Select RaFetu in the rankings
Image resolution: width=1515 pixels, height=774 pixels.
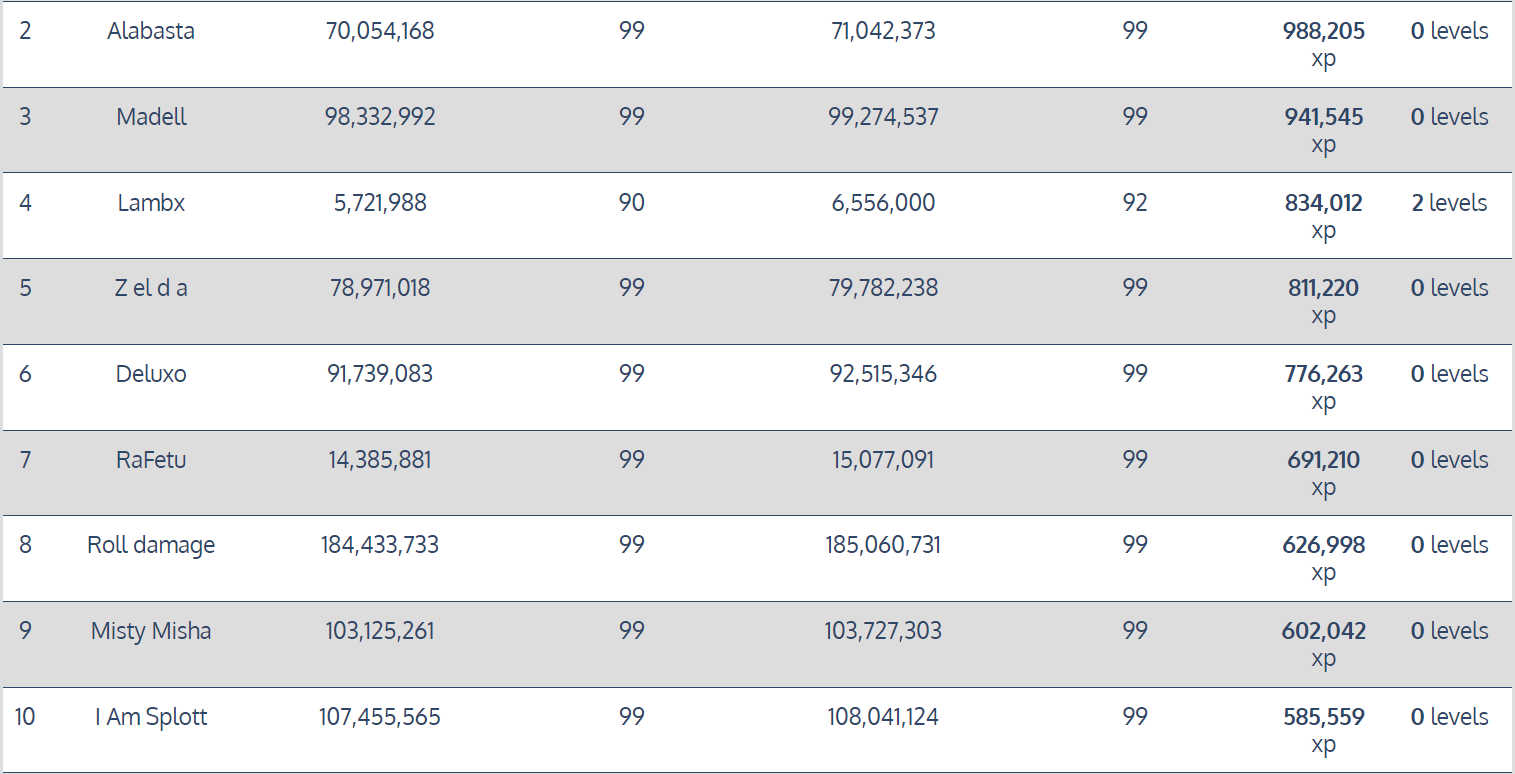151,460
